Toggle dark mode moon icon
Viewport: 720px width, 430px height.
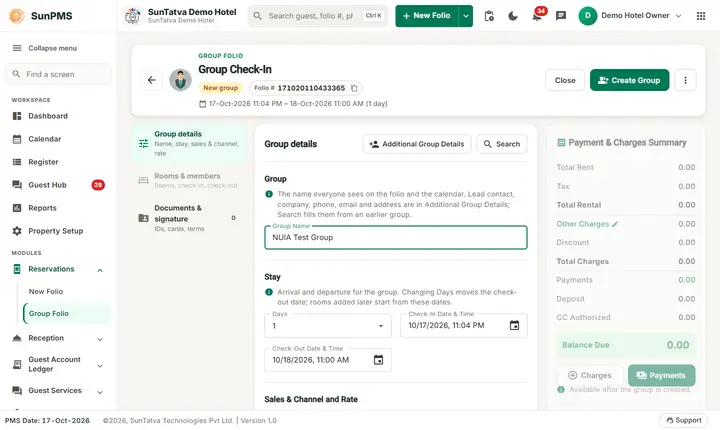pos(513,16)
